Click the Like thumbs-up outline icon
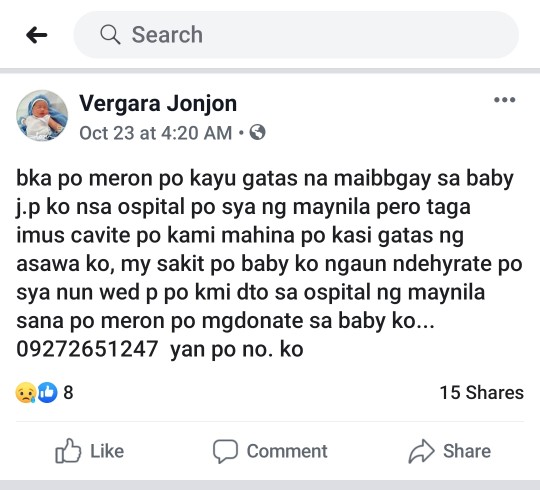This screenshot has height=490, width=540. pos(68,450)
